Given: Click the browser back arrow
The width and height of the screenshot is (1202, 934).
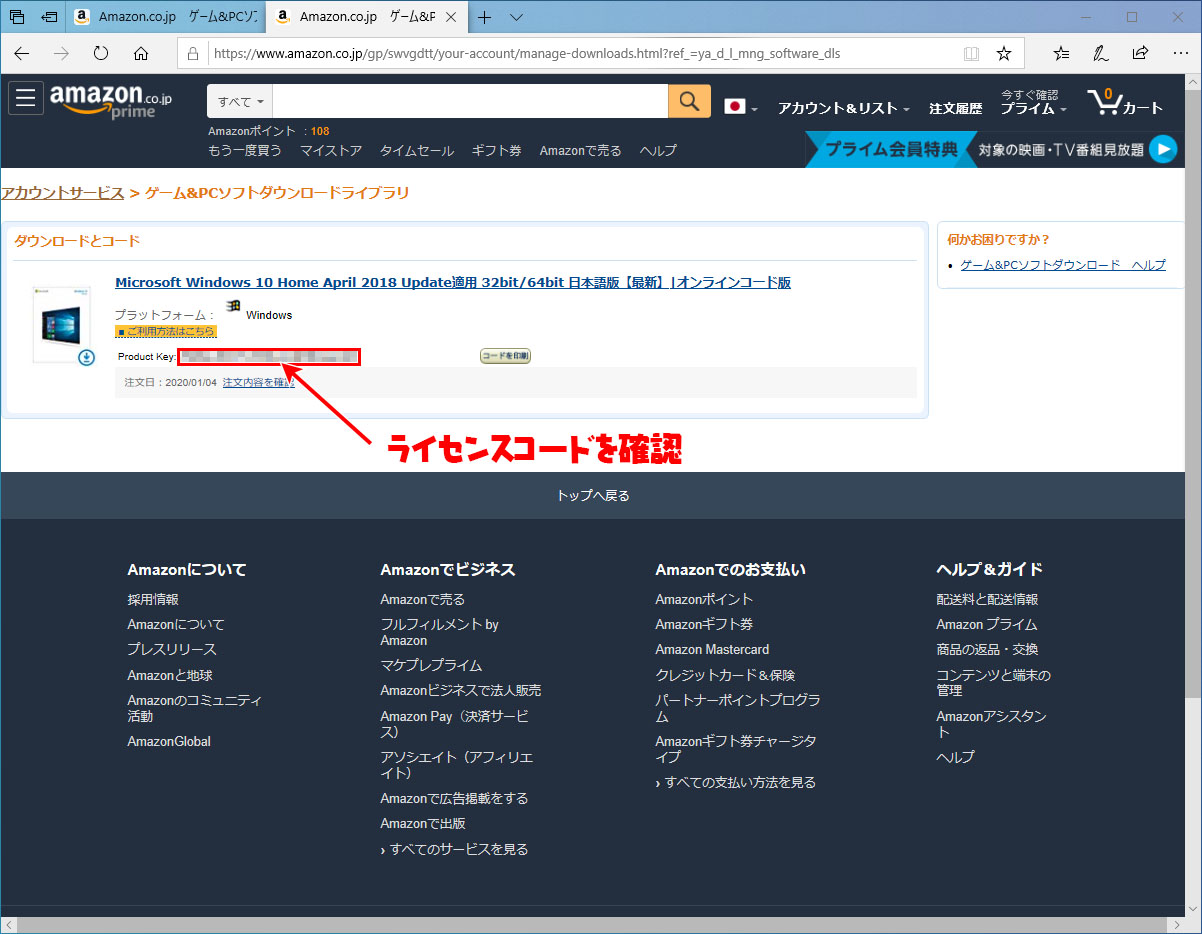Looking at the screenshot, I should [22, 54].
